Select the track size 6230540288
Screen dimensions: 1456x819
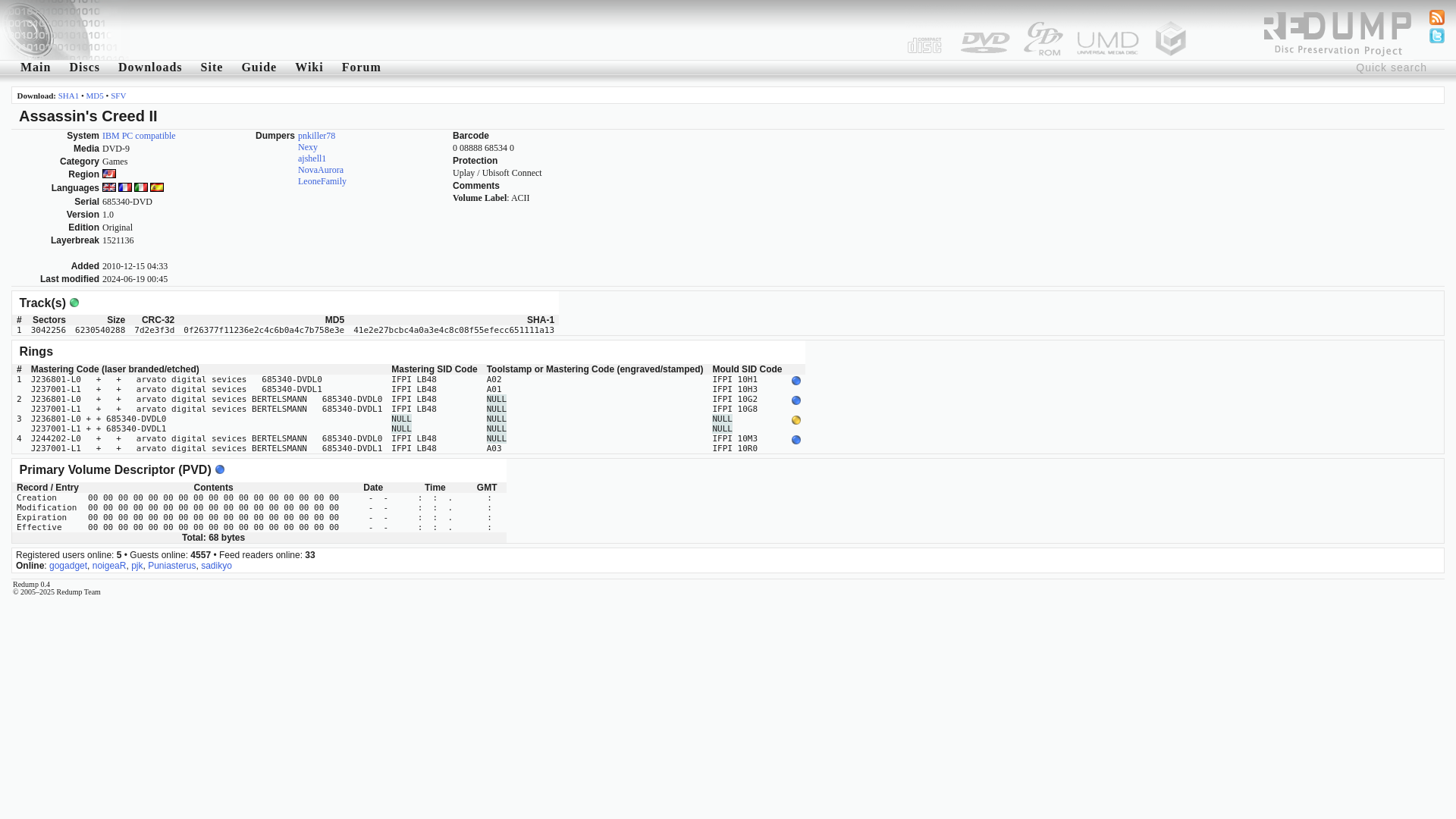click(x=100, y=330)
